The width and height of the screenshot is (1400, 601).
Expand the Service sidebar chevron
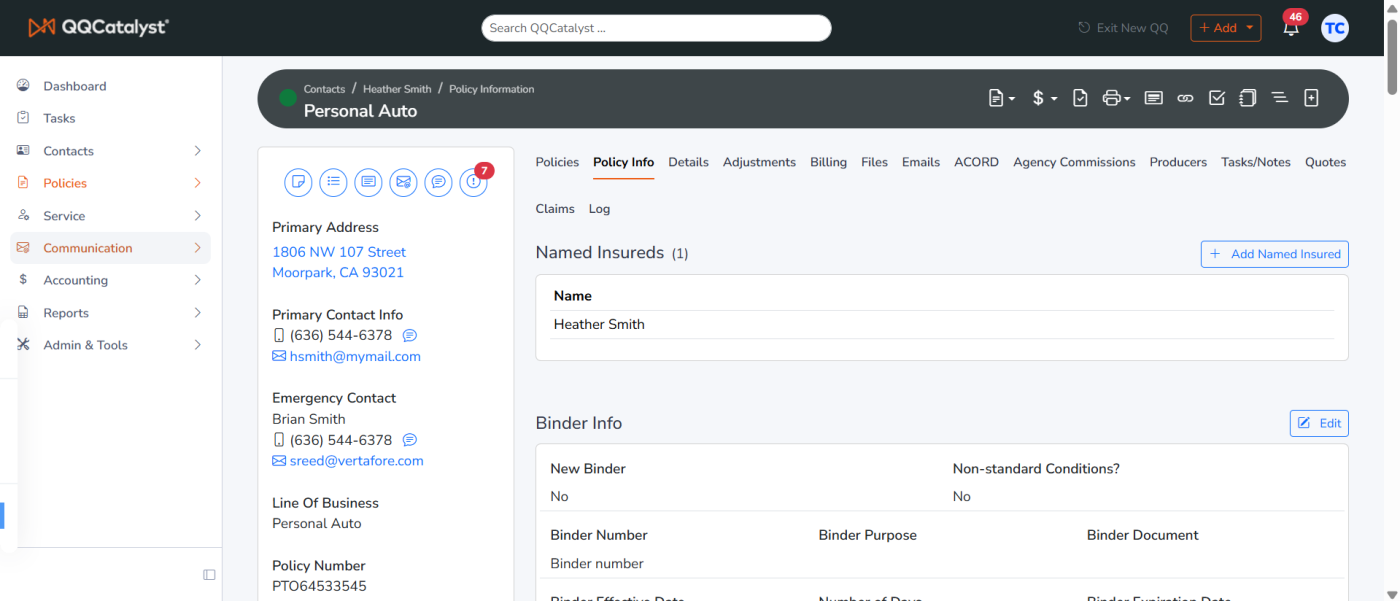[x=197, y=216]
